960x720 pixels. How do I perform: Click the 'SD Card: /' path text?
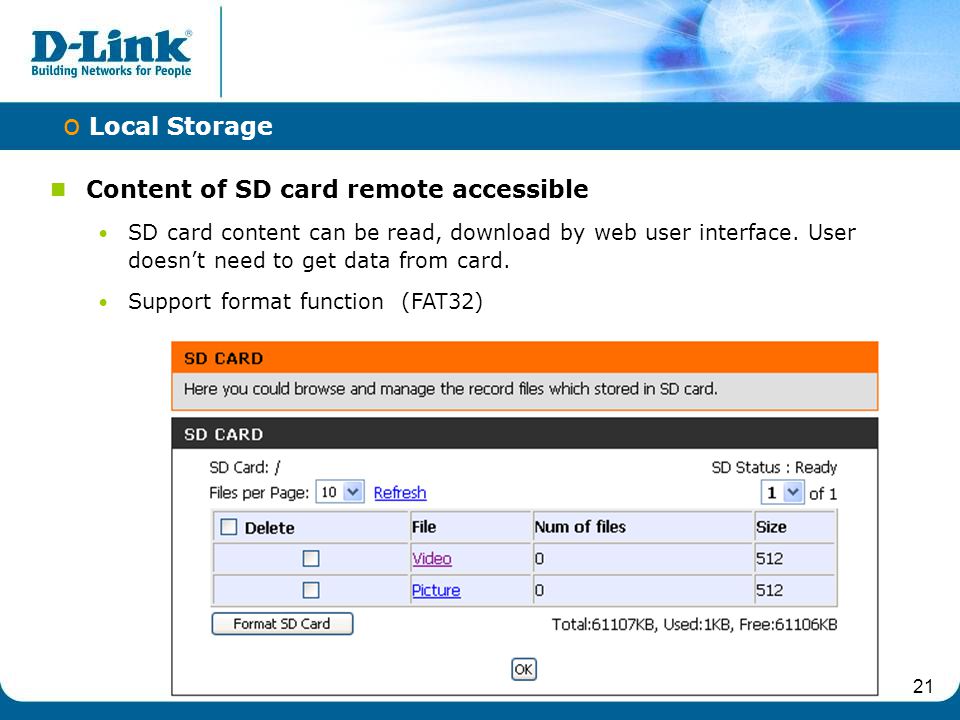tap(244, 468)
